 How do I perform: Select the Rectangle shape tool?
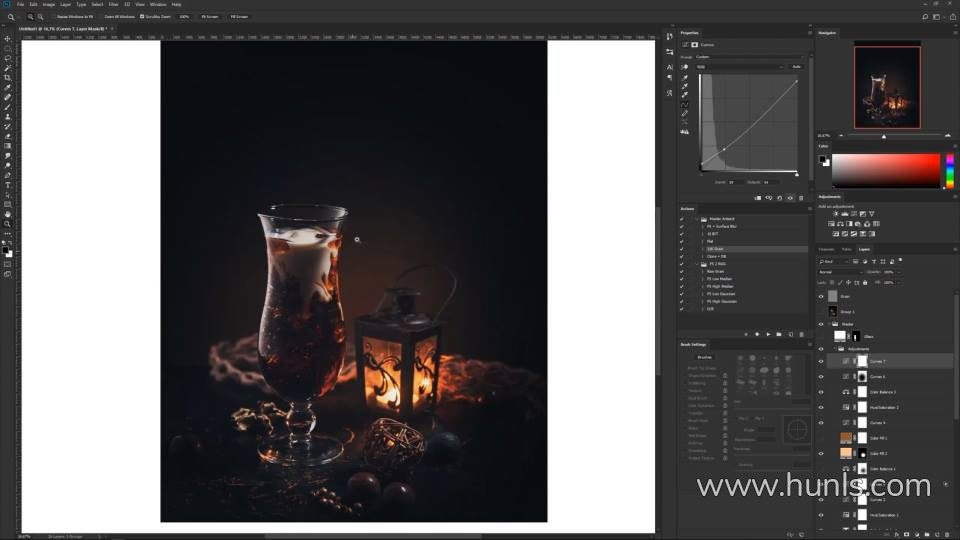(7, 204)
